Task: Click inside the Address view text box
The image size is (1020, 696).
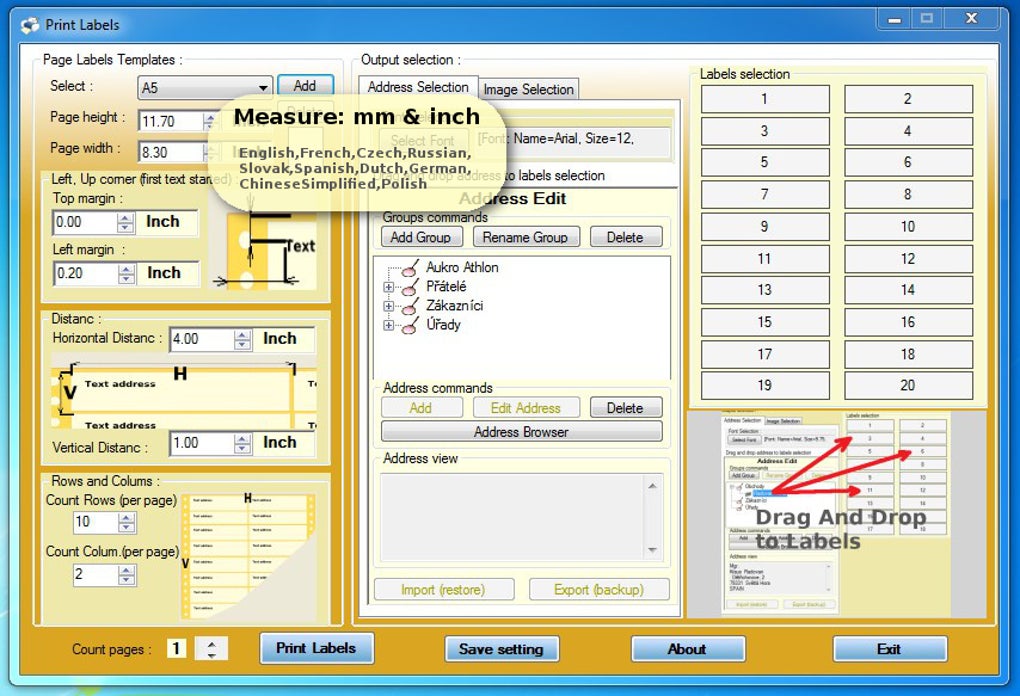Action: 515,518
